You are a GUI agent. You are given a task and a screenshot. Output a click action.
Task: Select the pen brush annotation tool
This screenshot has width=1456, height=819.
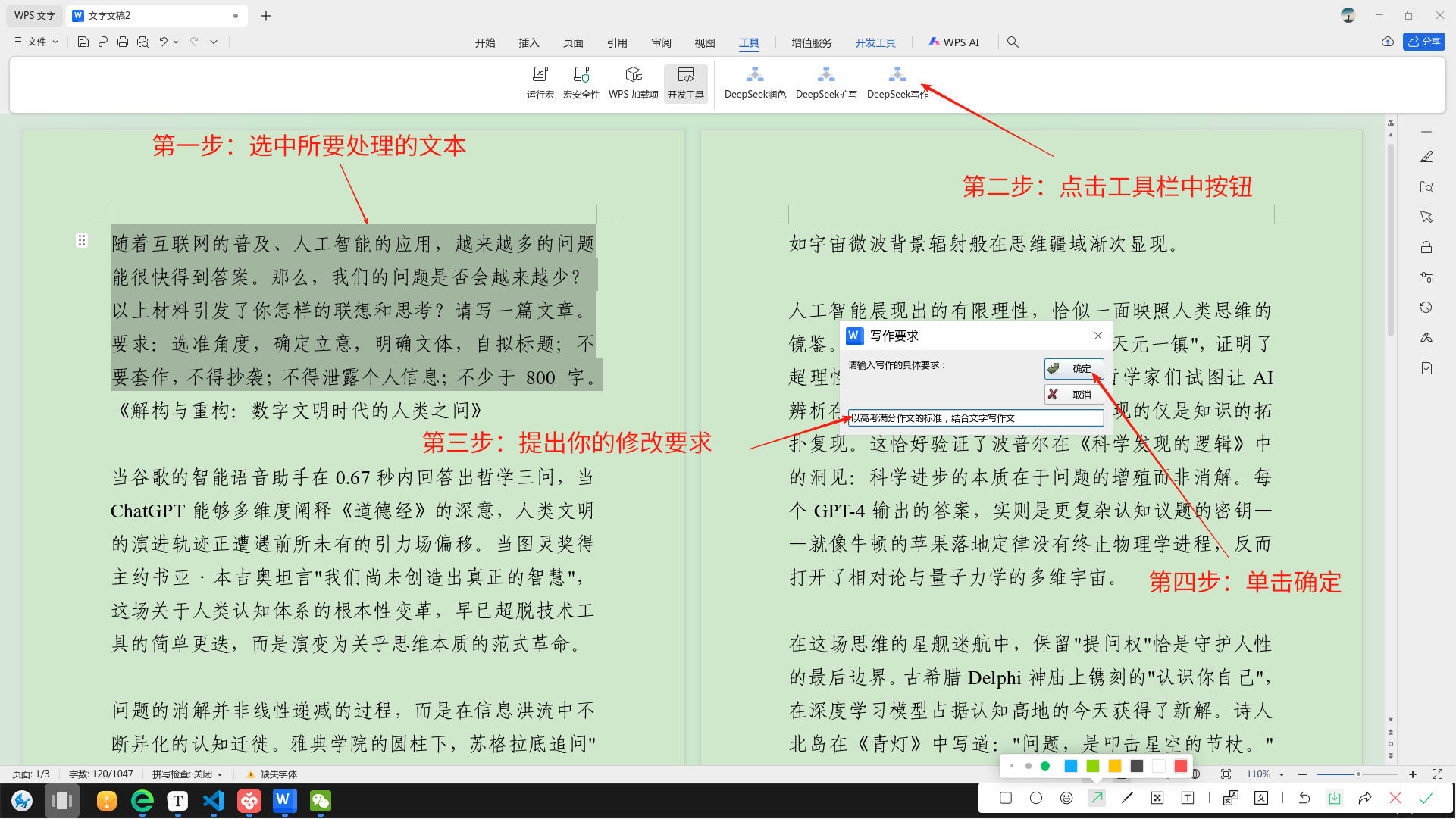click(x=1127, y=799)
